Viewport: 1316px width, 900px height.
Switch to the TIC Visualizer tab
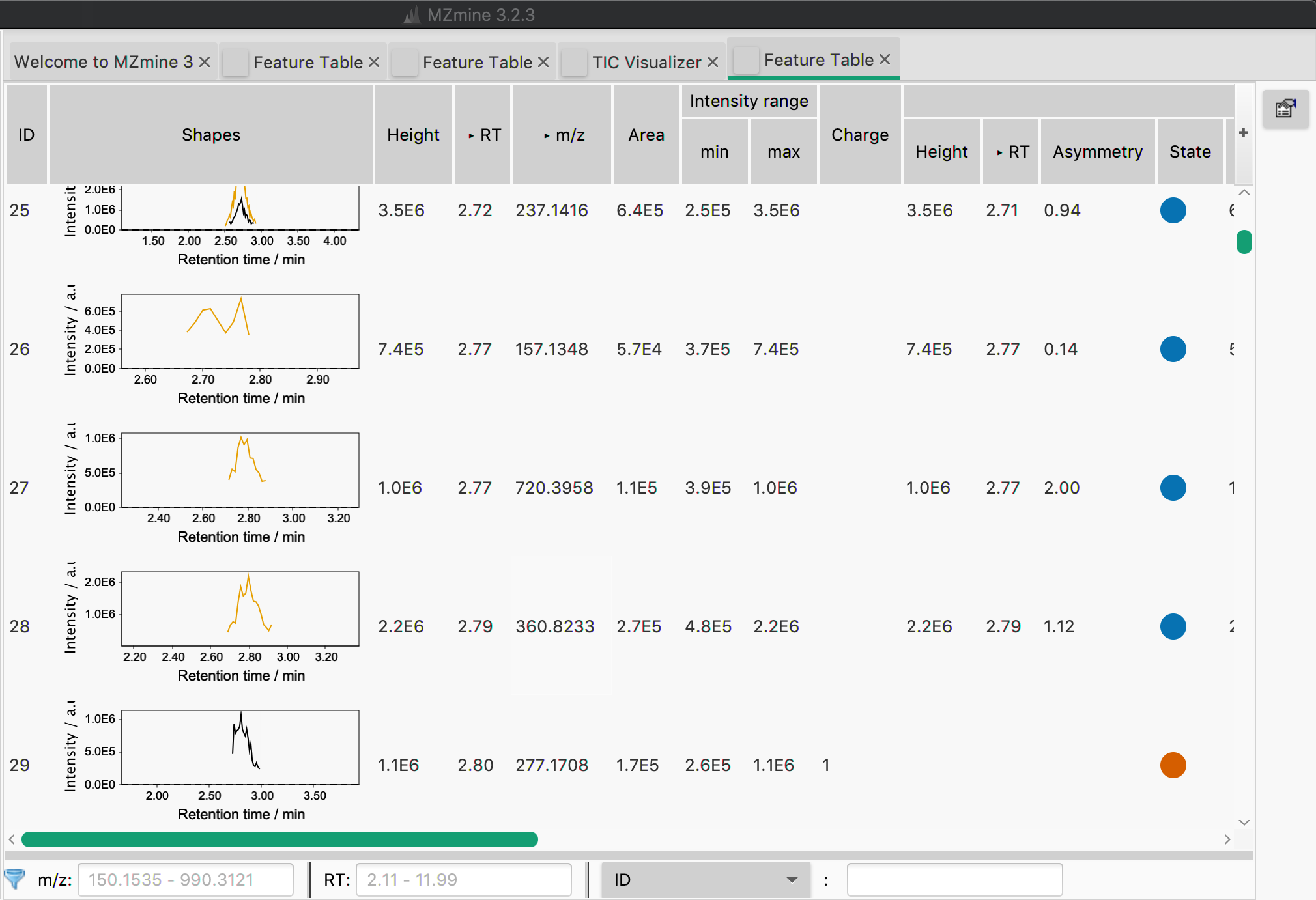pyautogui.click(x=646, y=63)
